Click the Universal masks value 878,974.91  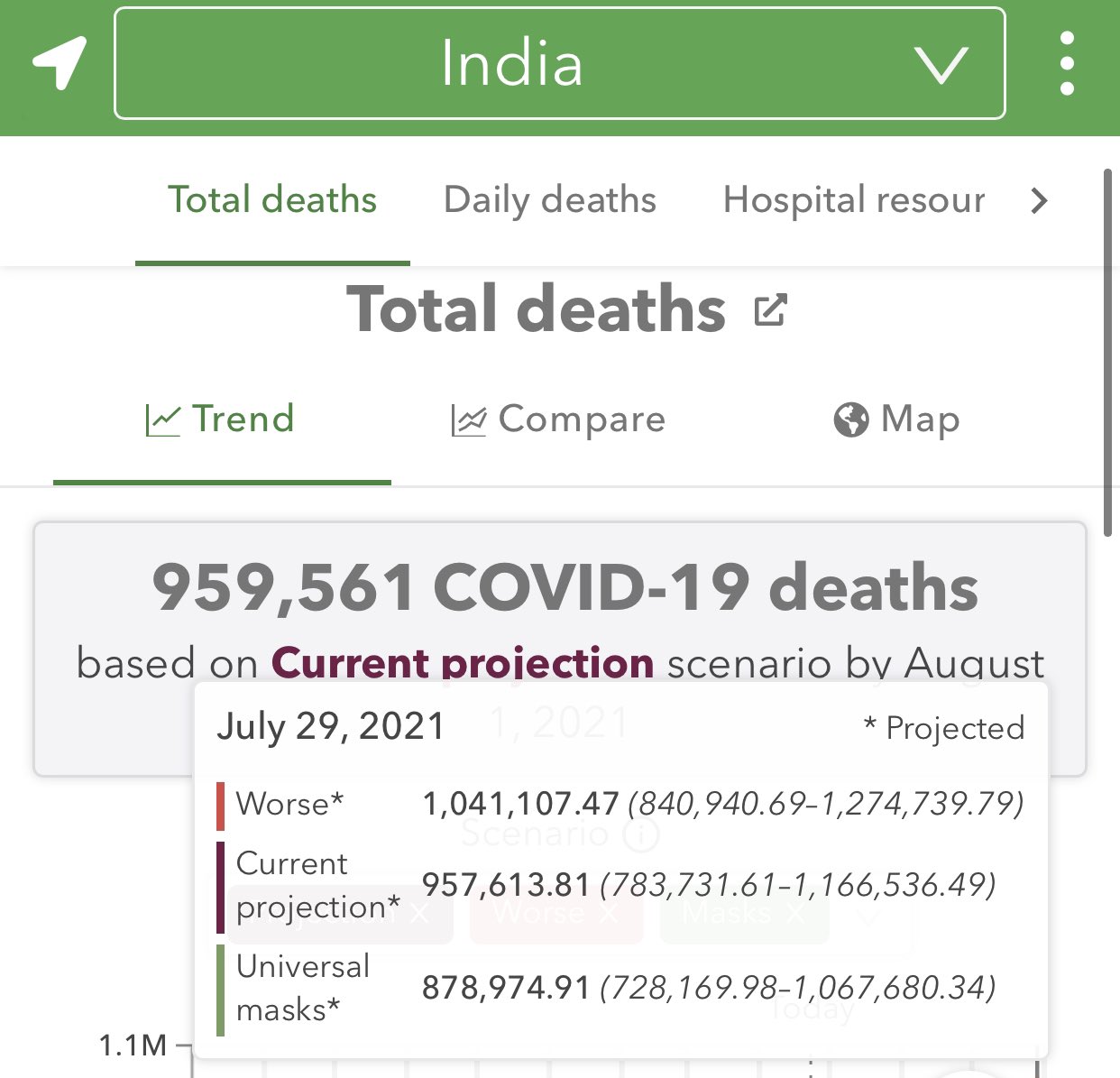(x=506, y=989)
